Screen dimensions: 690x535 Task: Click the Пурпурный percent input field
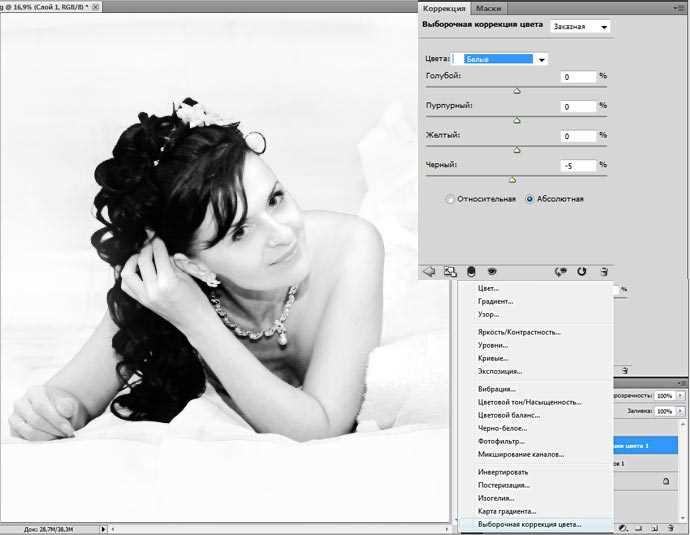tap(578, 106)
